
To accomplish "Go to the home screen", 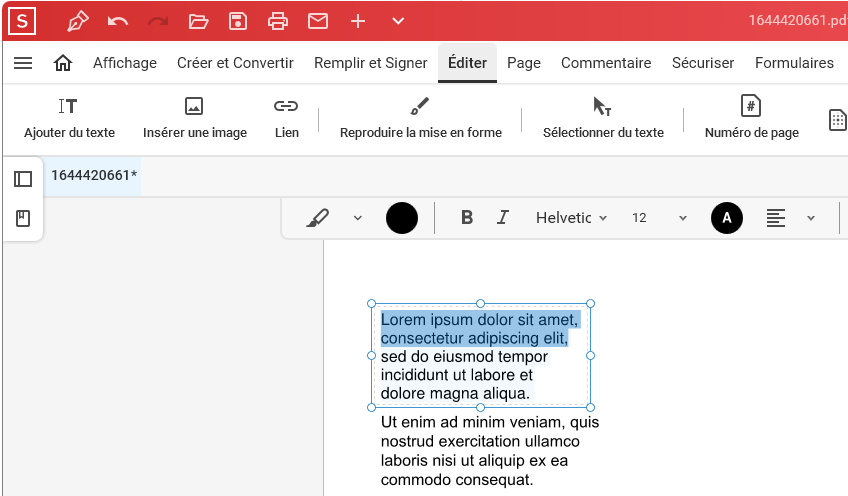I will [x=63, y=63].
